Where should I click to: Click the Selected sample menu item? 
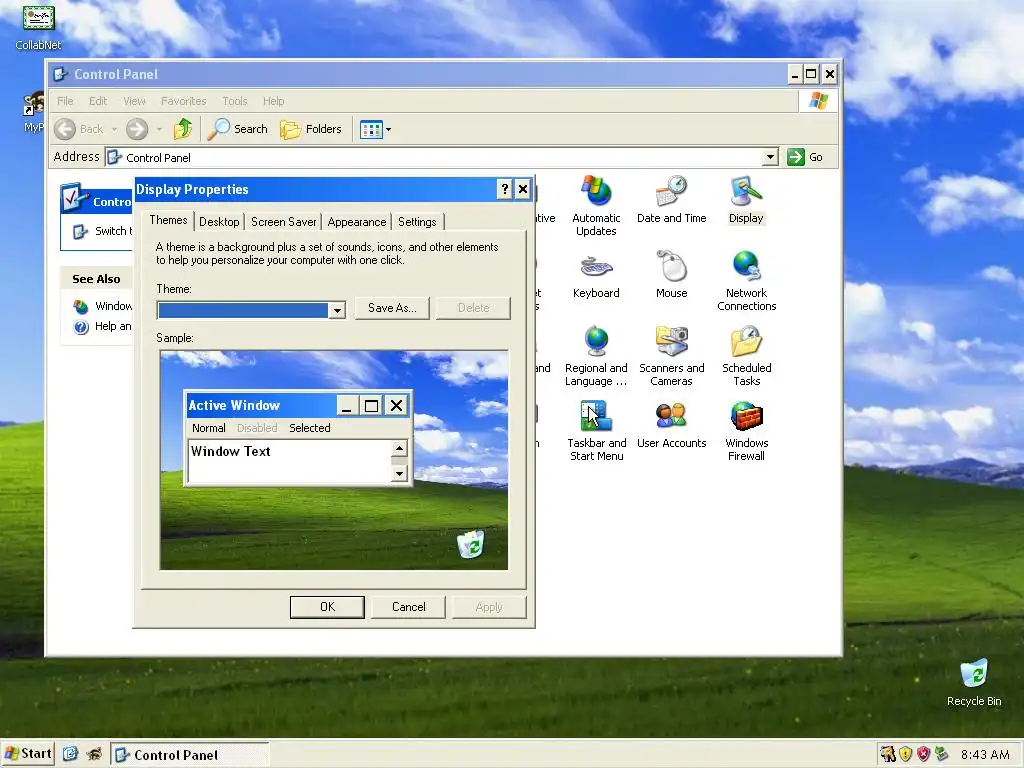coord(310,428)
